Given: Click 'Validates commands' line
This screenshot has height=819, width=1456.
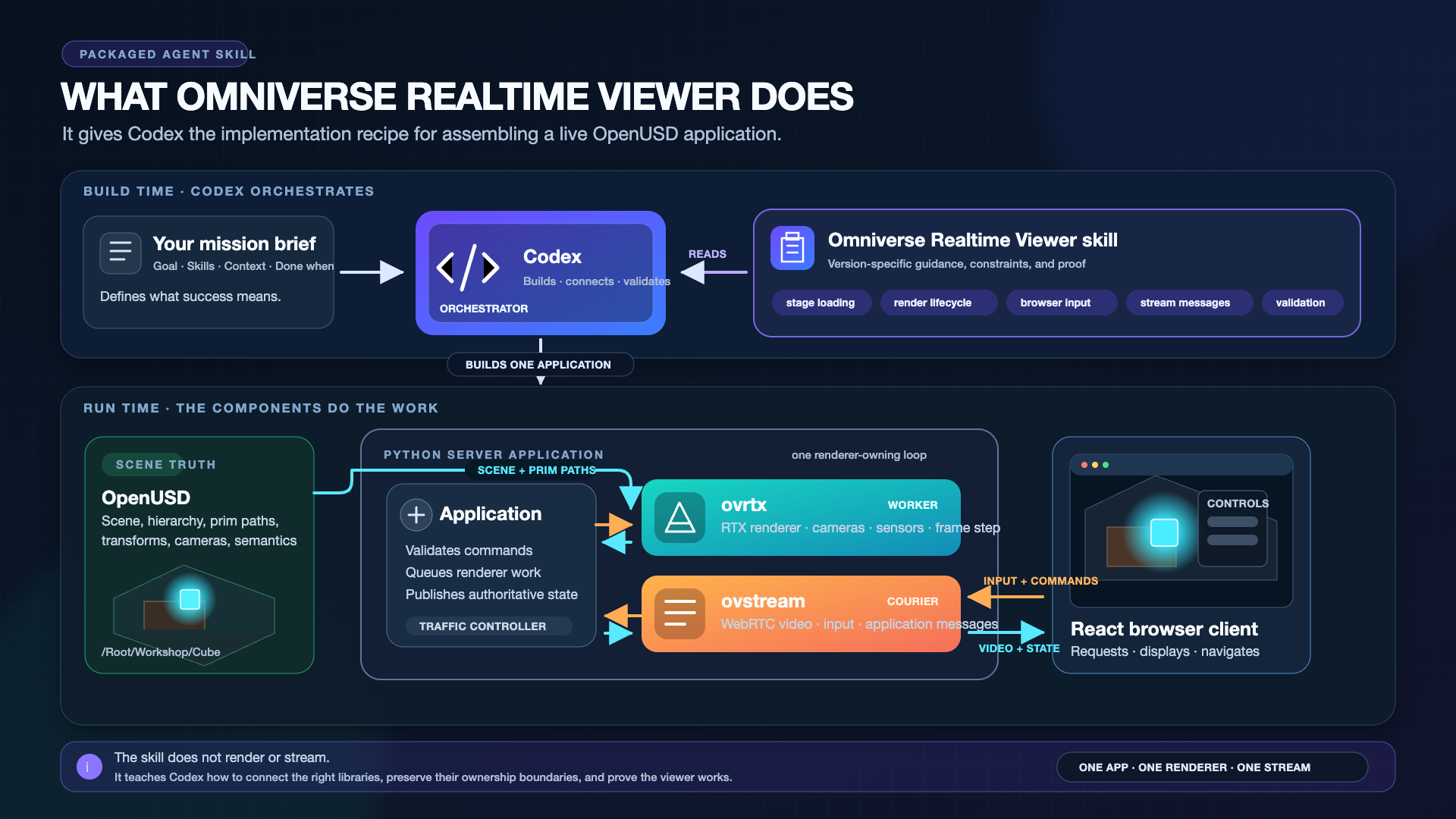Looking at the screenshot, I should [x=469, y=551].
